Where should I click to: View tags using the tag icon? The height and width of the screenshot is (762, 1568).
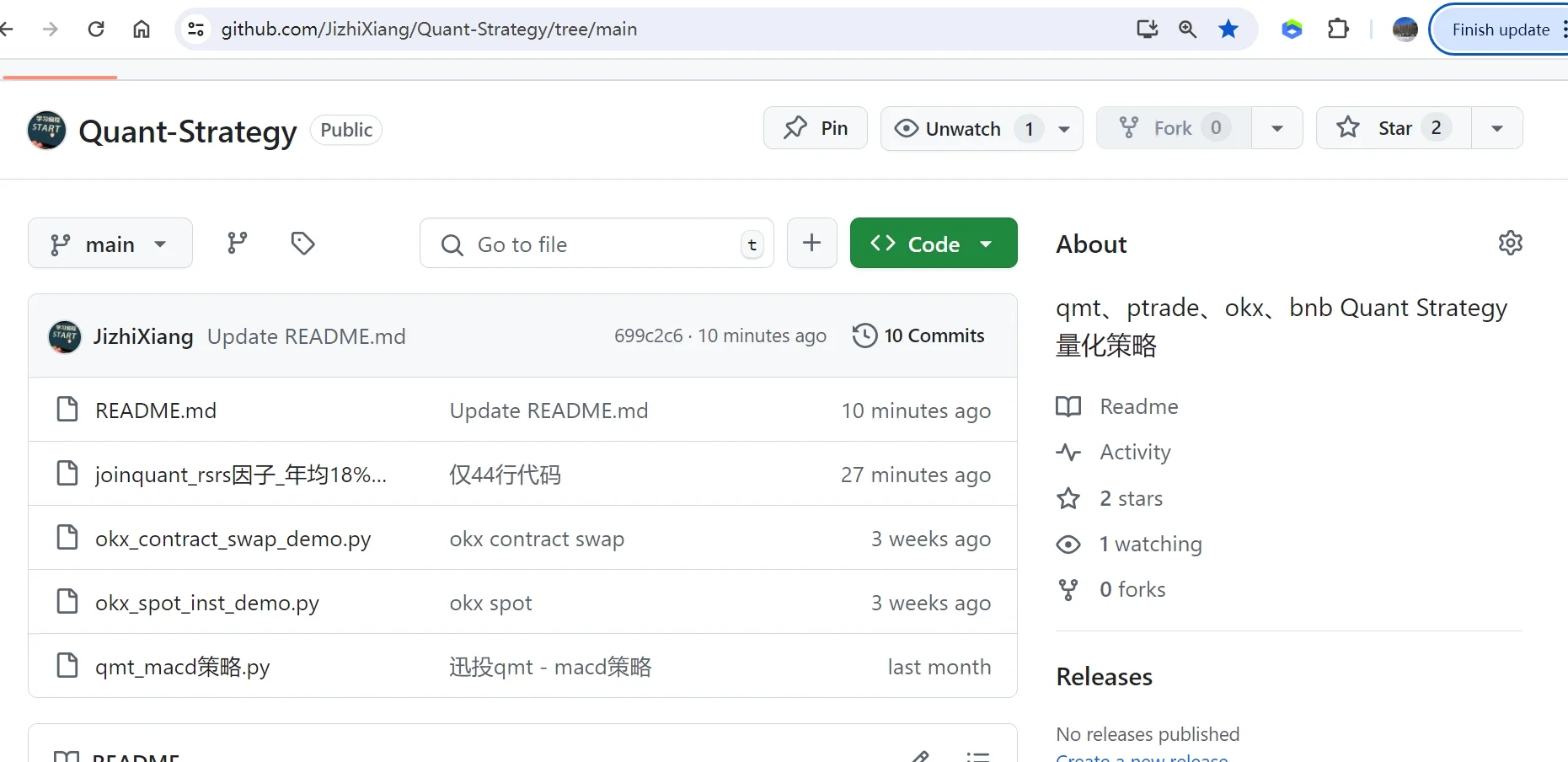pos(302,244)
